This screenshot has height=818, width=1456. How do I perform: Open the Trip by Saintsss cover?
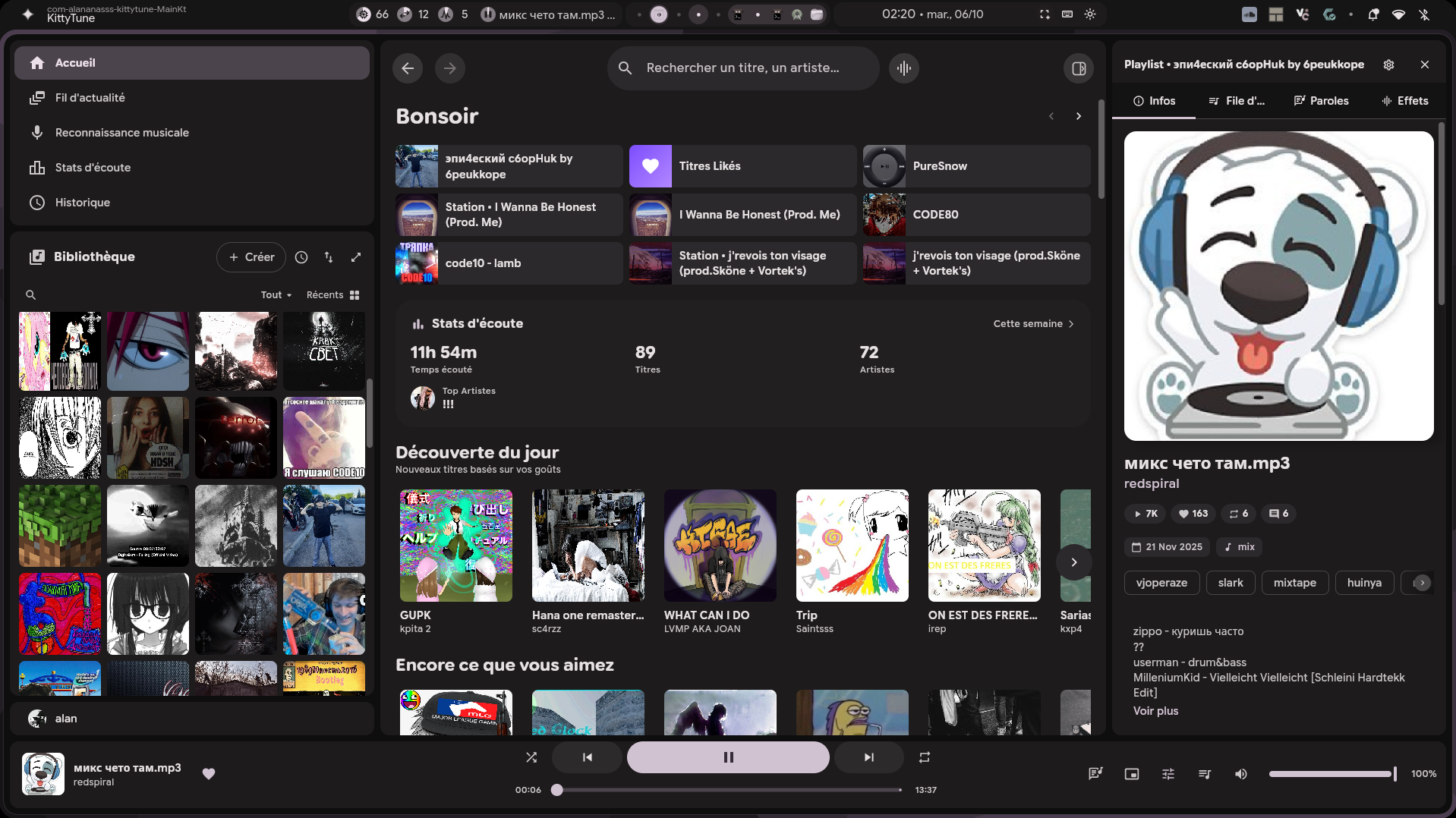pyautogui.click(x=852, y=546)
